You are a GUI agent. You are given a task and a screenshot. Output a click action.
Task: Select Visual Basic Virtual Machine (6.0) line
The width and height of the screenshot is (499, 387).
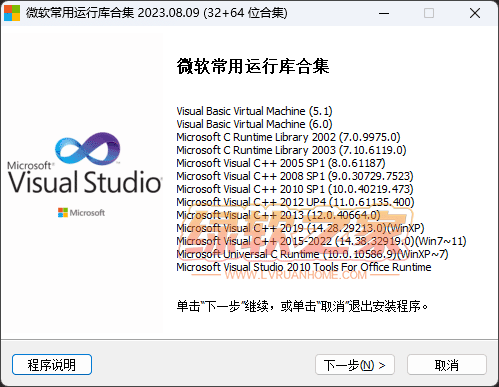tap(254, 124)
